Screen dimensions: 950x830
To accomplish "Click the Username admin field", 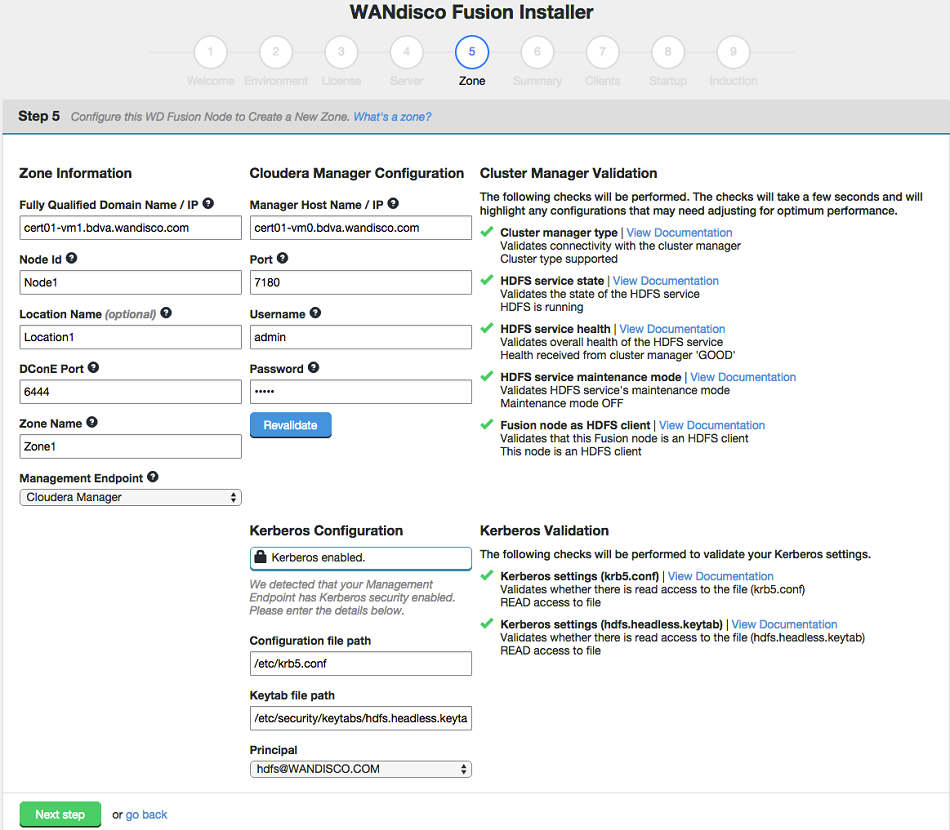I will click(x=360, y=337).
